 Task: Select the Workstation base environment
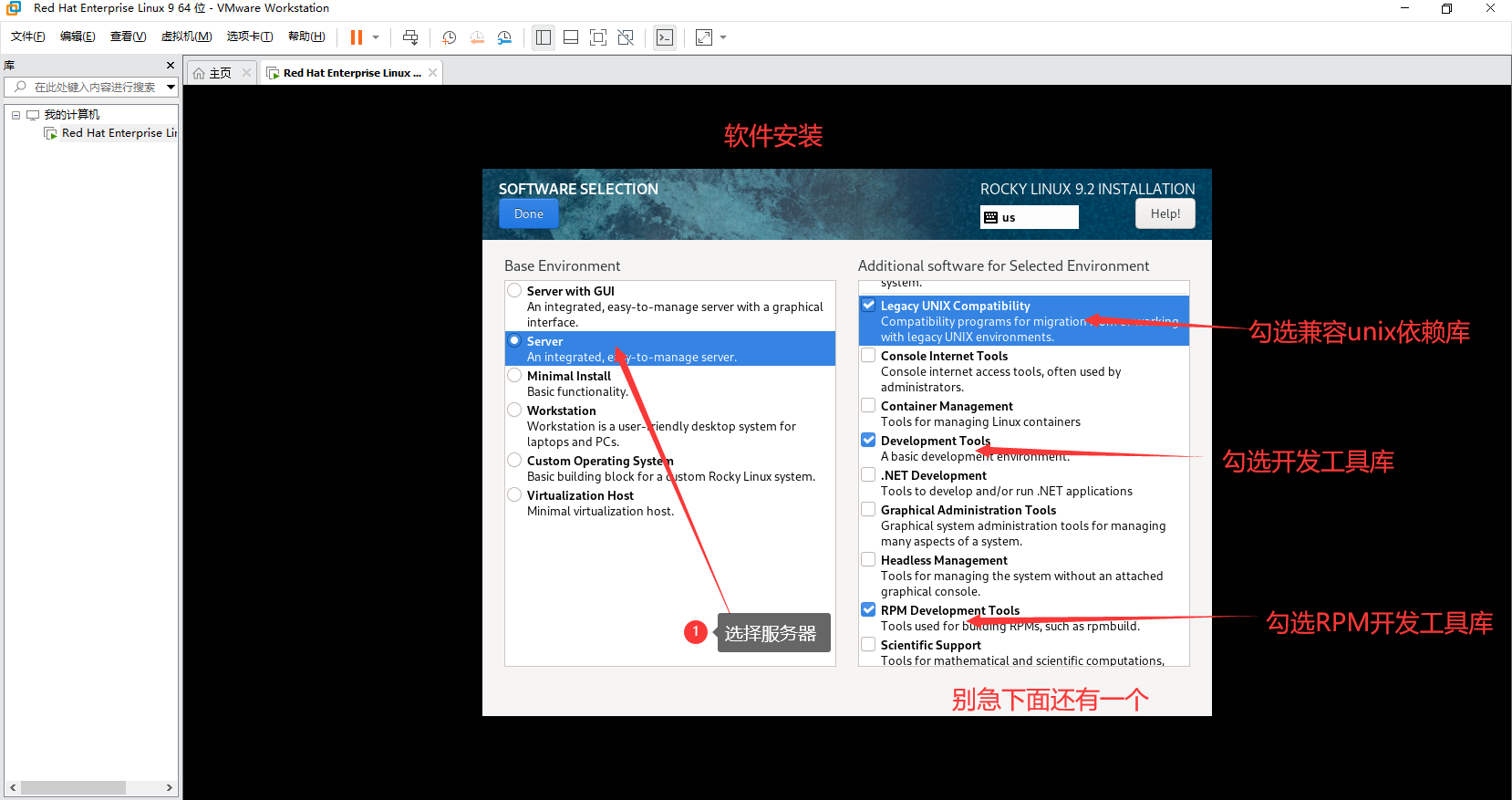click(x=515, y=410)
